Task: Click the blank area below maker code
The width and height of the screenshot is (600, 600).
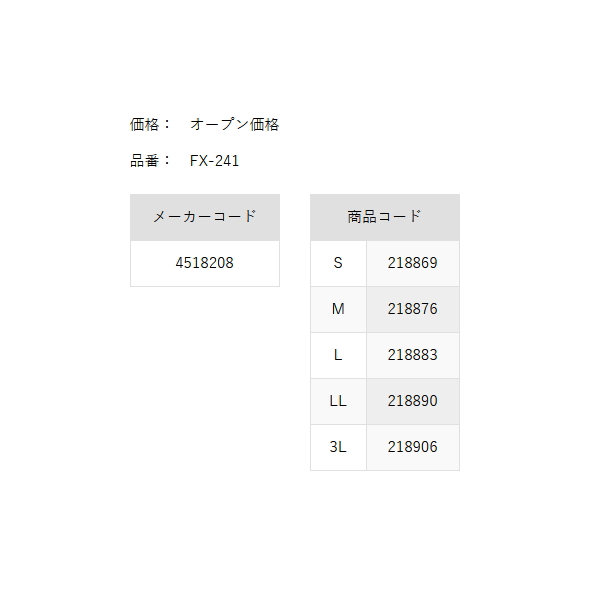Action: 205,379
